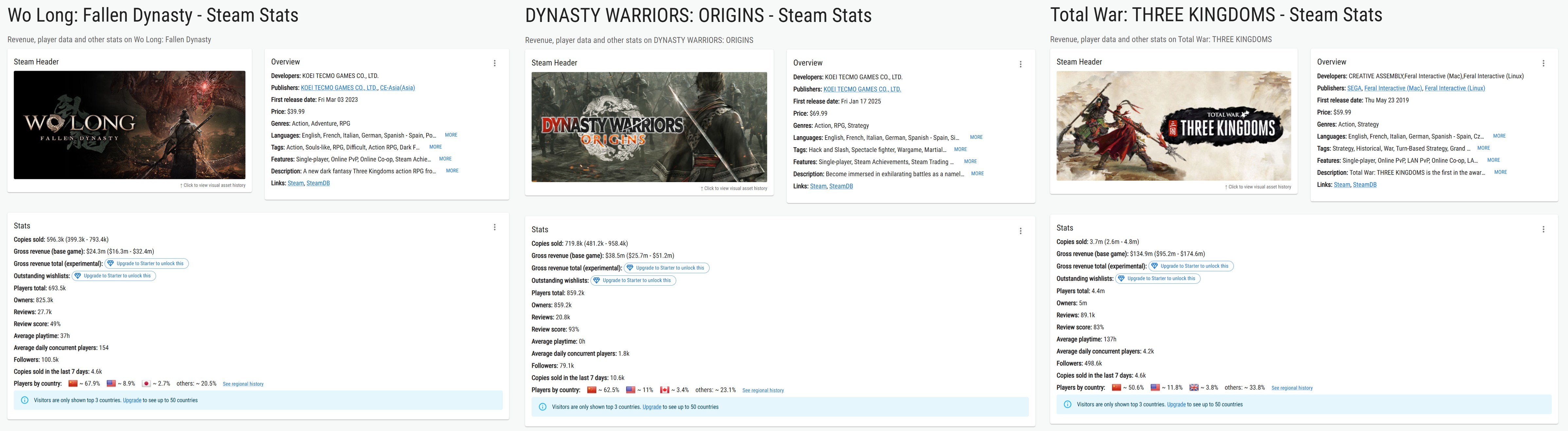
Task: Click Japan flag in Wo Long players by country
Action: pyautogui.click(x=146, y=384)
